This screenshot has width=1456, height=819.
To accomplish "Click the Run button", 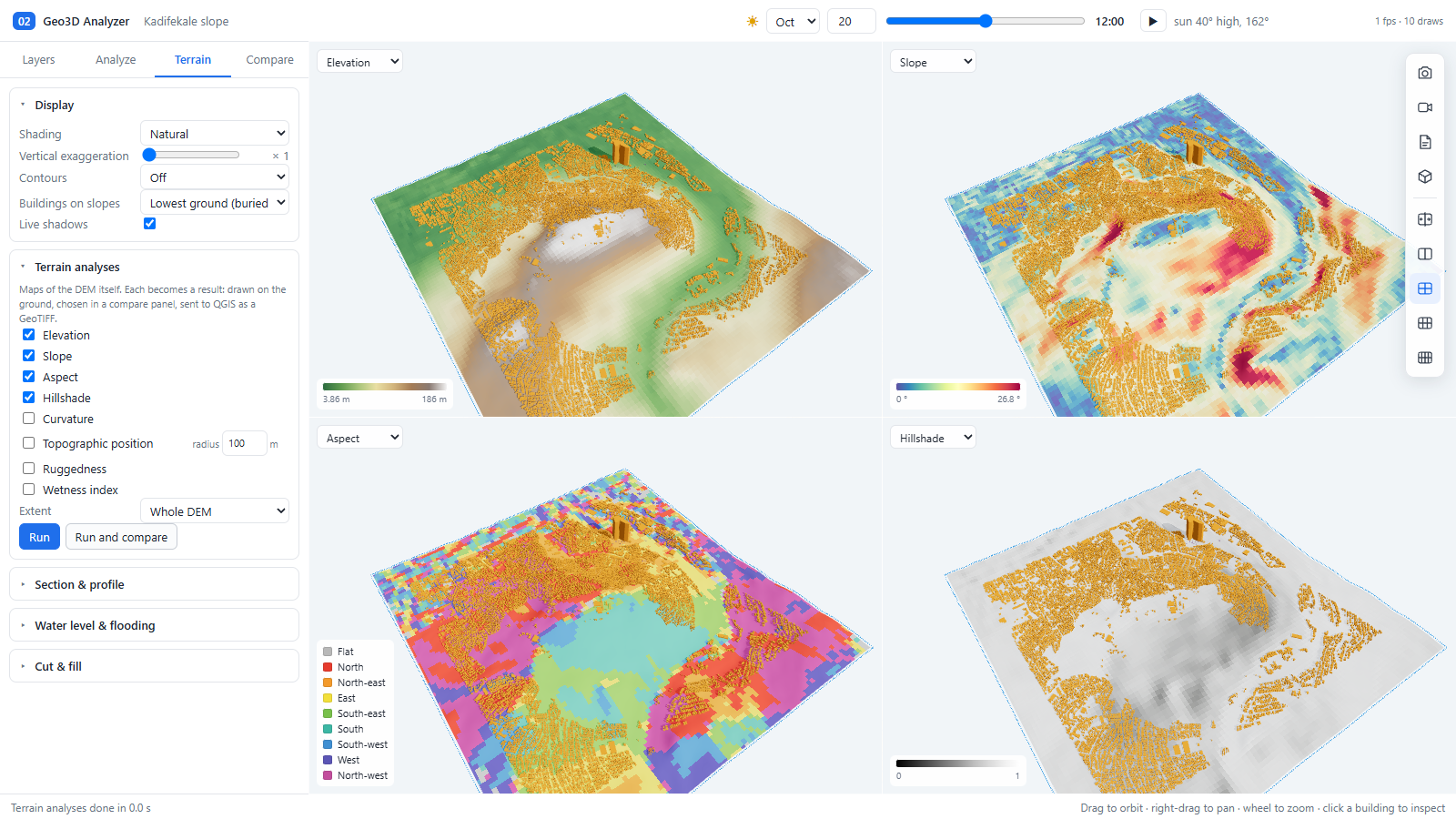I will 39,537.
